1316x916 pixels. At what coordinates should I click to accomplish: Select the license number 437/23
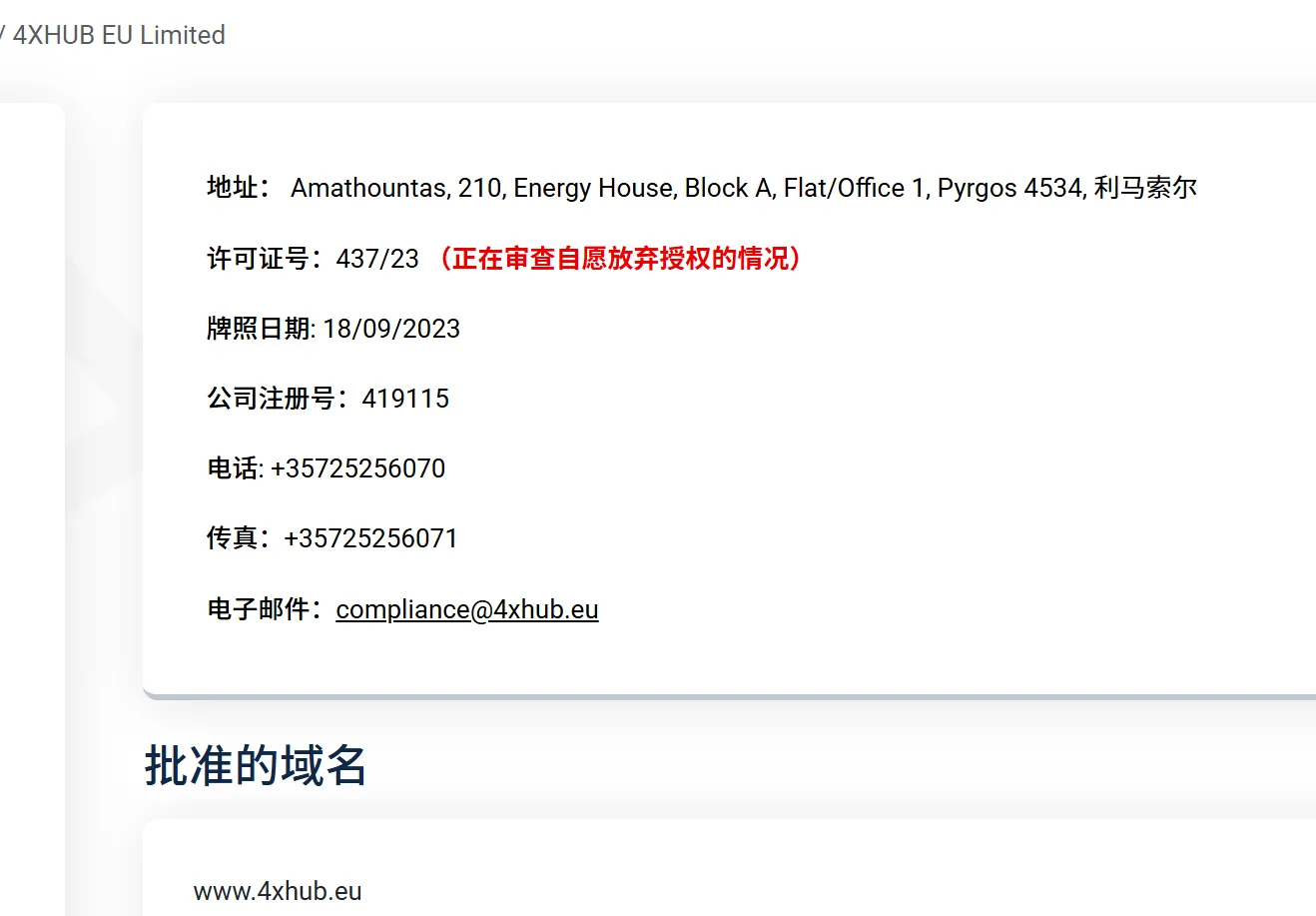click(377, 259)
